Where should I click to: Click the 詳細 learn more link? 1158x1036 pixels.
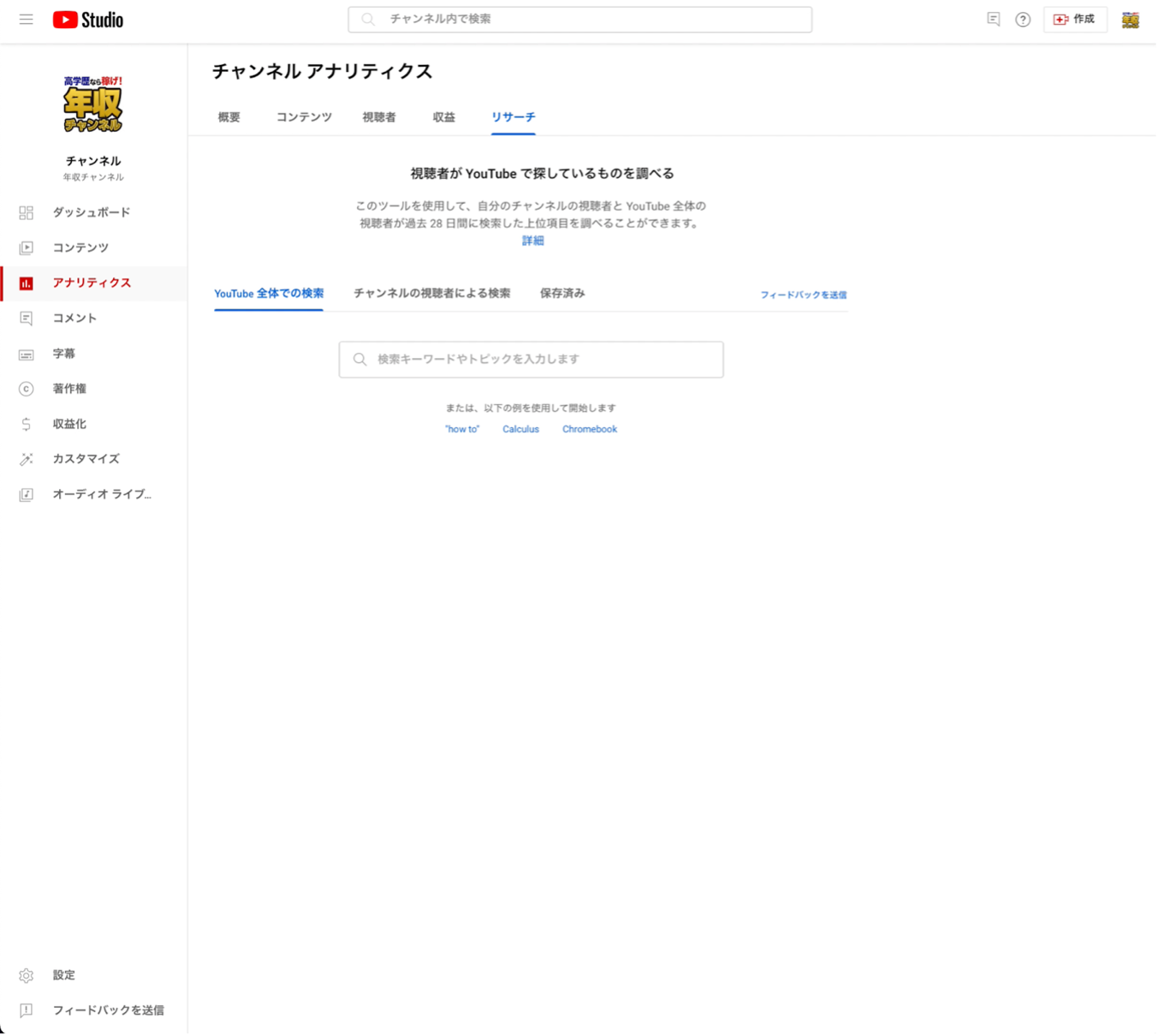coord(532,241)
